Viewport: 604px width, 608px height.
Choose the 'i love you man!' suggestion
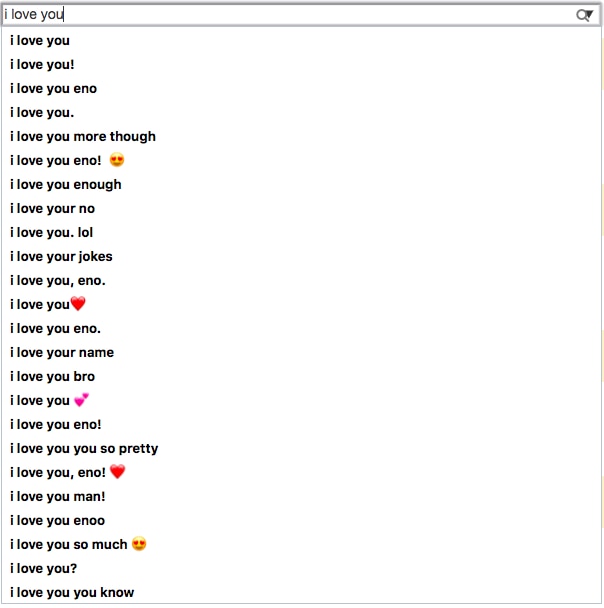pyautogui.click(x=302, y=497)
